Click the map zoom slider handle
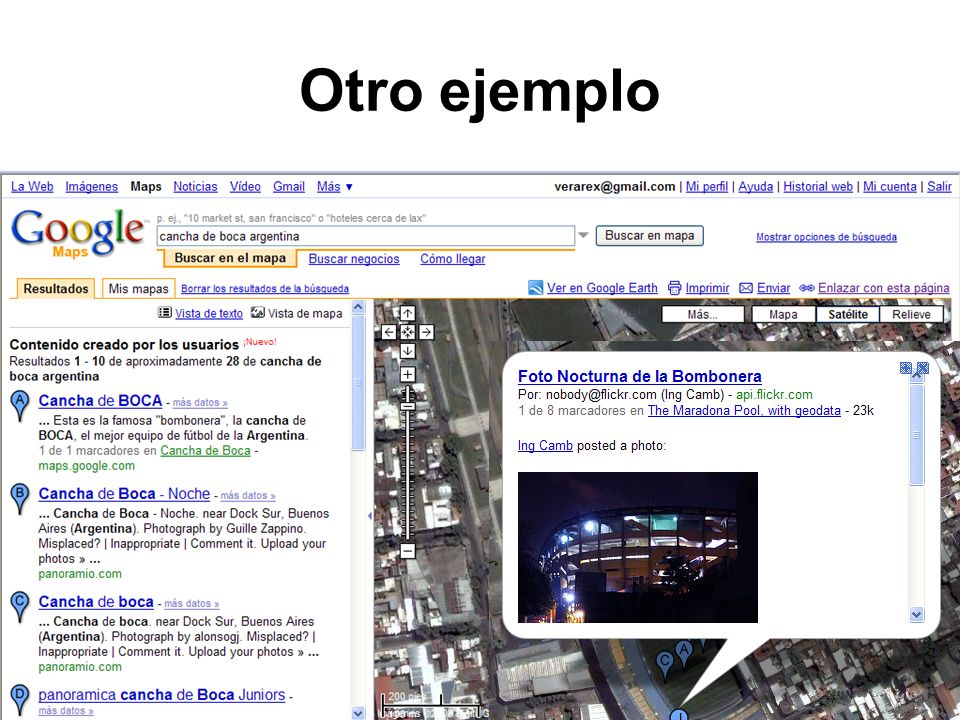 click(x=408, y=406)
